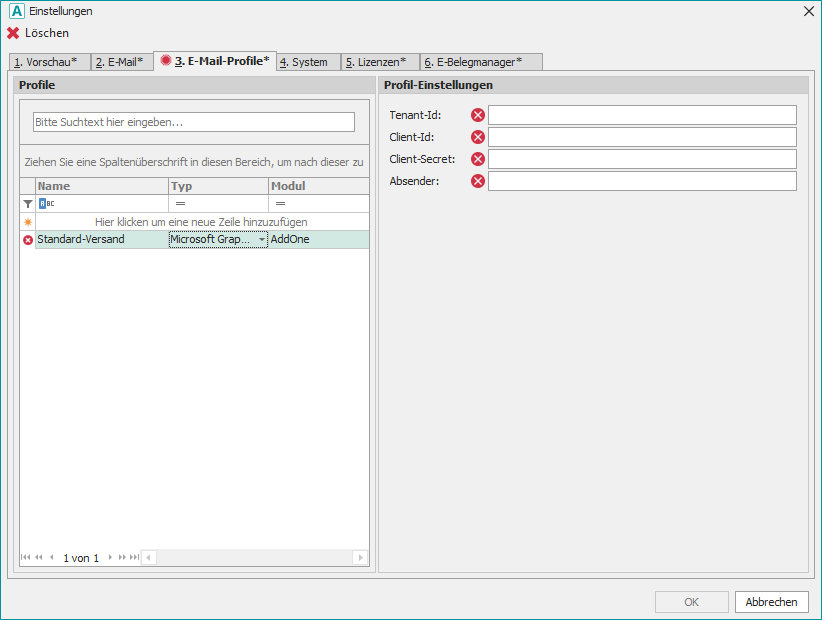Click to add a new row in grid
Image resolution: width=822 pixels, height=620 pixels.
(201, 222)
